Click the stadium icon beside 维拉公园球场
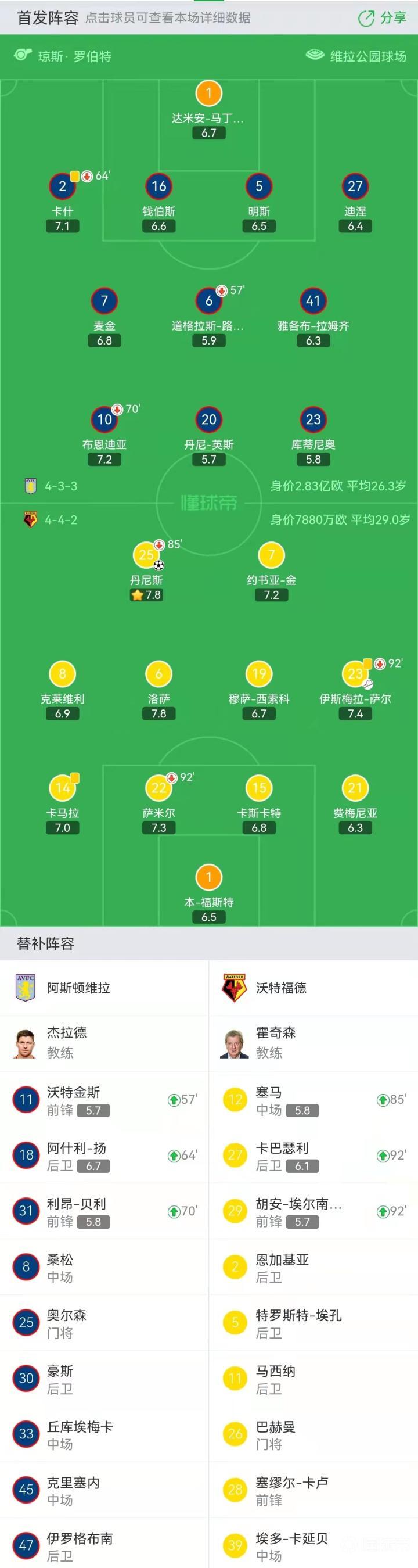Screen dimensions: 418x1568 click(x=315, y=55)
